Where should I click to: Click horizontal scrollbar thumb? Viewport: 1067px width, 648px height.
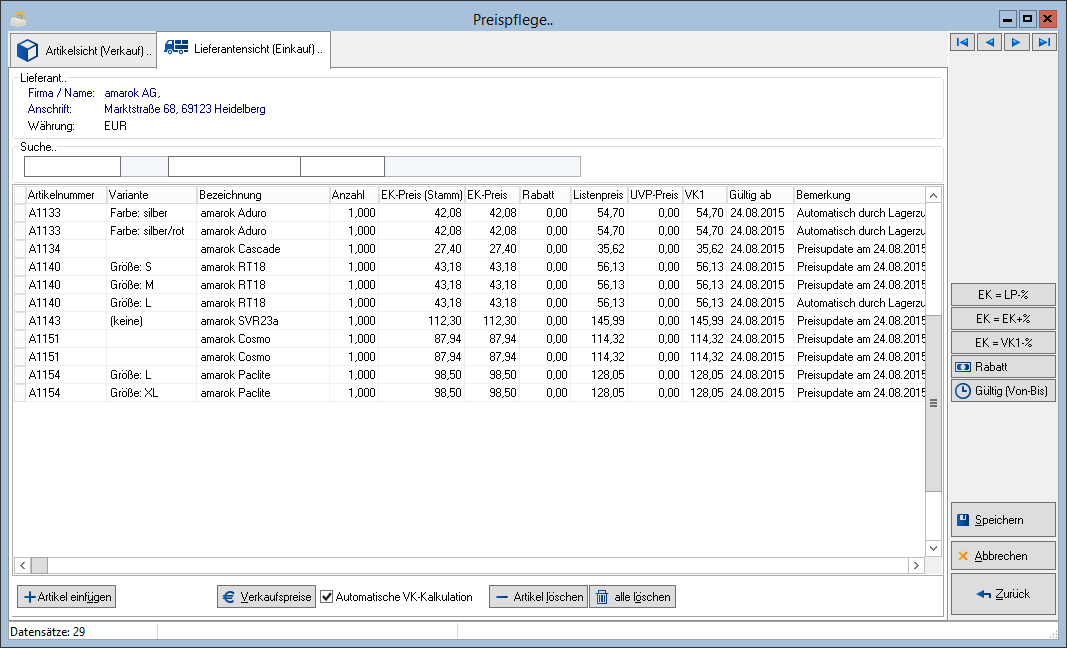[x=39, y=565]
